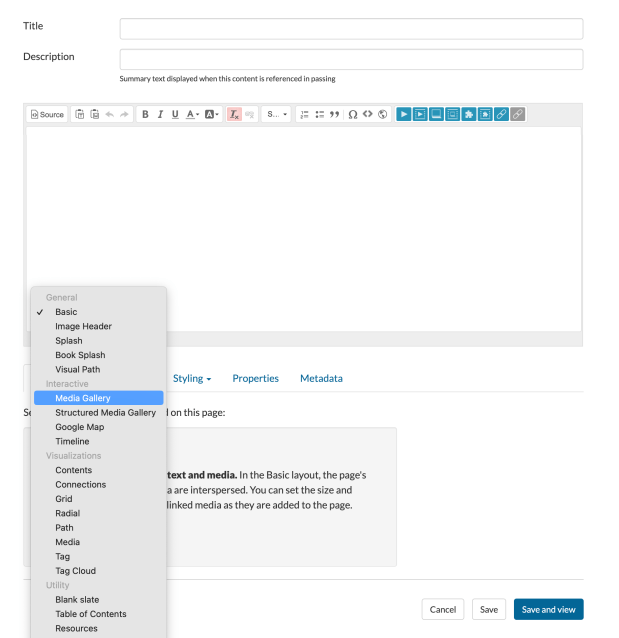Switch to the Properties tab
The height and width of the screenshot is (638, 619).
click(x=255, y=378)
